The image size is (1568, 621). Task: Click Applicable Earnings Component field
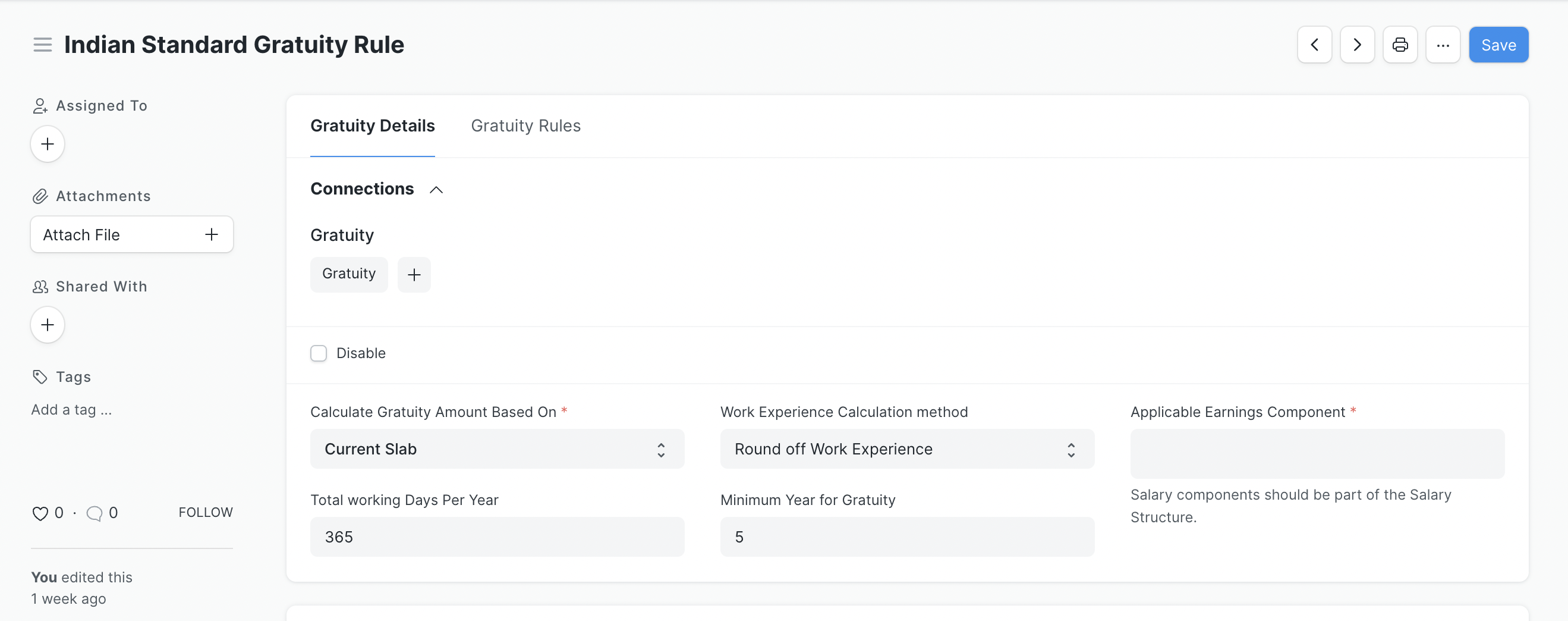click(1317, 453)
